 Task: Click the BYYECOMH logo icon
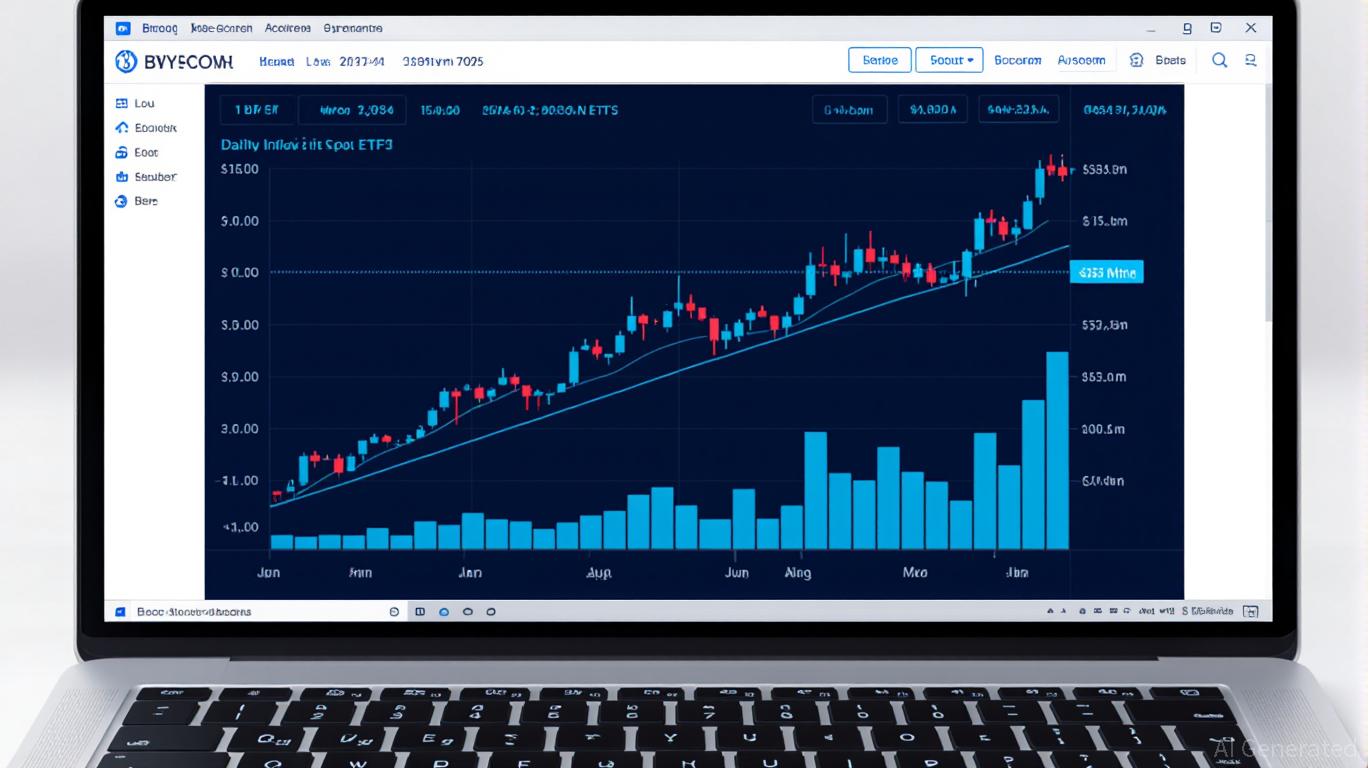click(x=126, y=61)
